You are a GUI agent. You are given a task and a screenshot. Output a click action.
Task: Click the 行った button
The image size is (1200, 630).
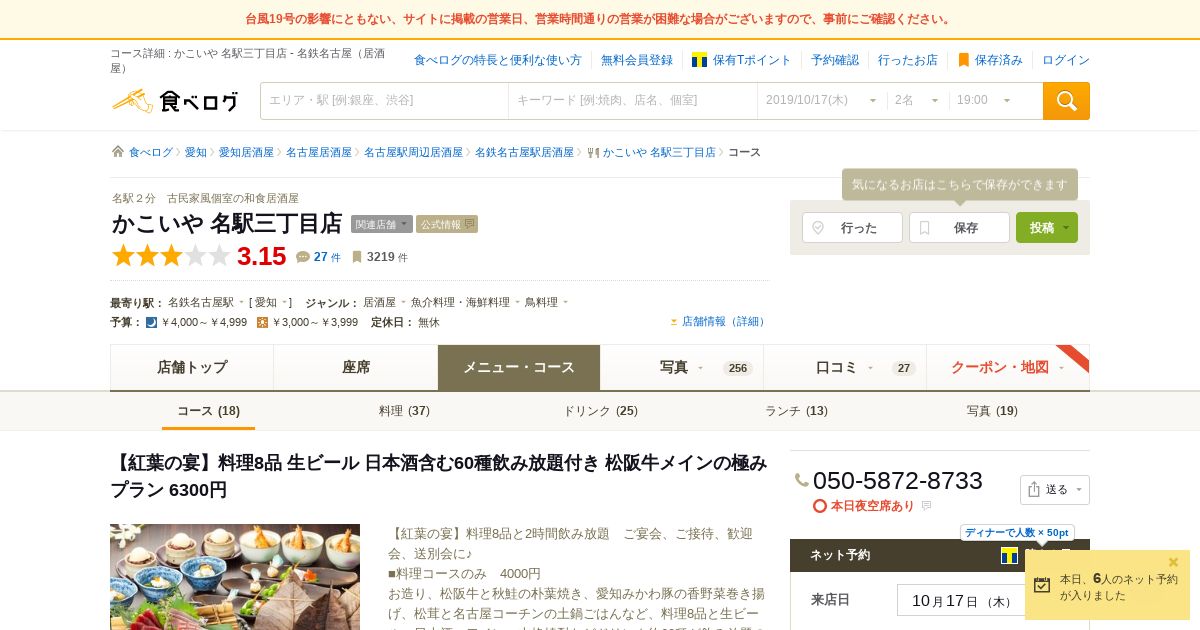(852, 227)
